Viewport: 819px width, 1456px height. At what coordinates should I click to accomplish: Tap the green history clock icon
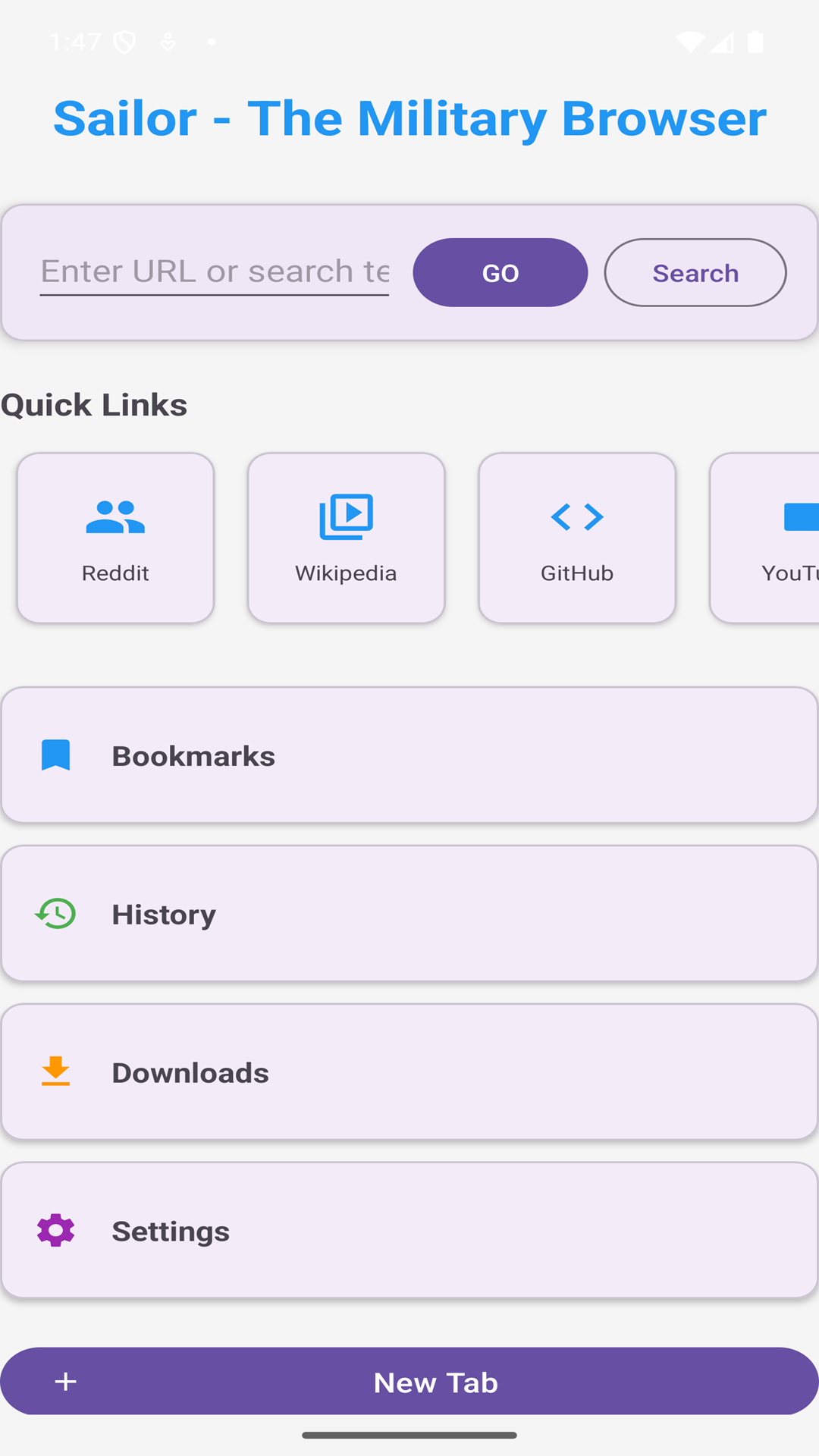pyautogui.click(x=55, y=914)
